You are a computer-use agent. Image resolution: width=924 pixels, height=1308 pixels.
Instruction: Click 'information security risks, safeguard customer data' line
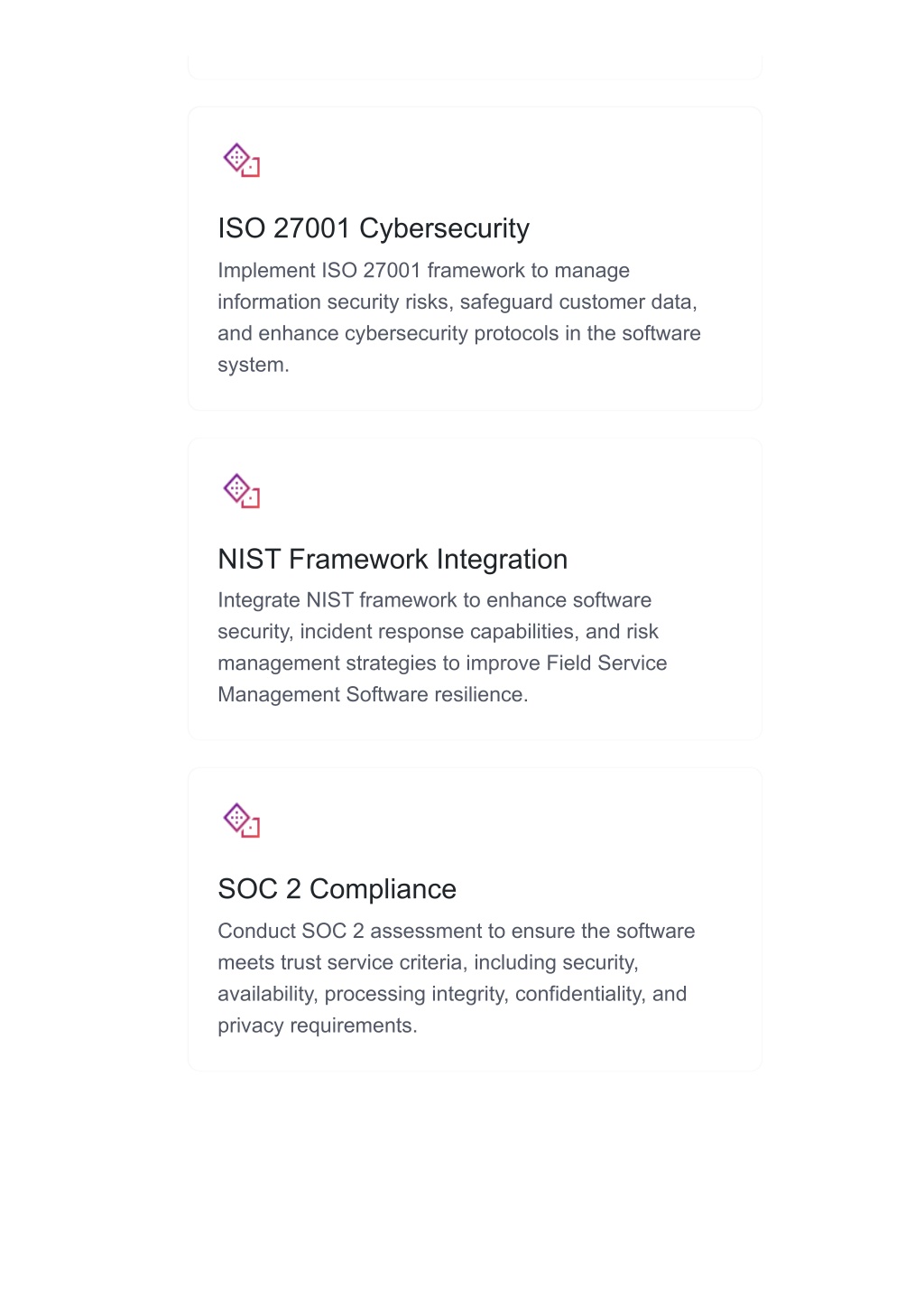pos(457,301)
